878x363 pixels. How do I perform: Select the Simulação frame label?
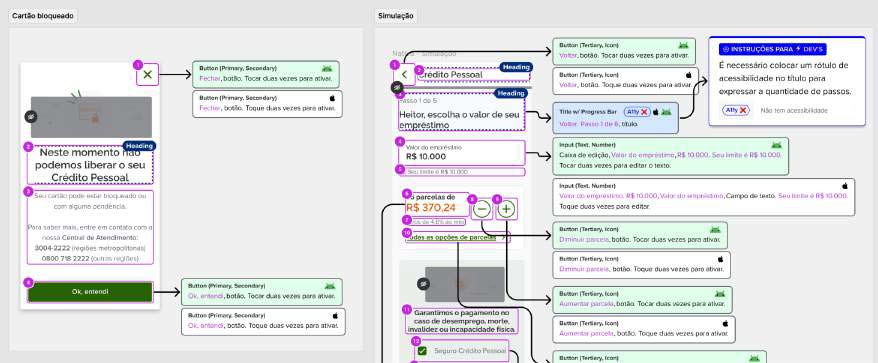click(x=396, y=16)
